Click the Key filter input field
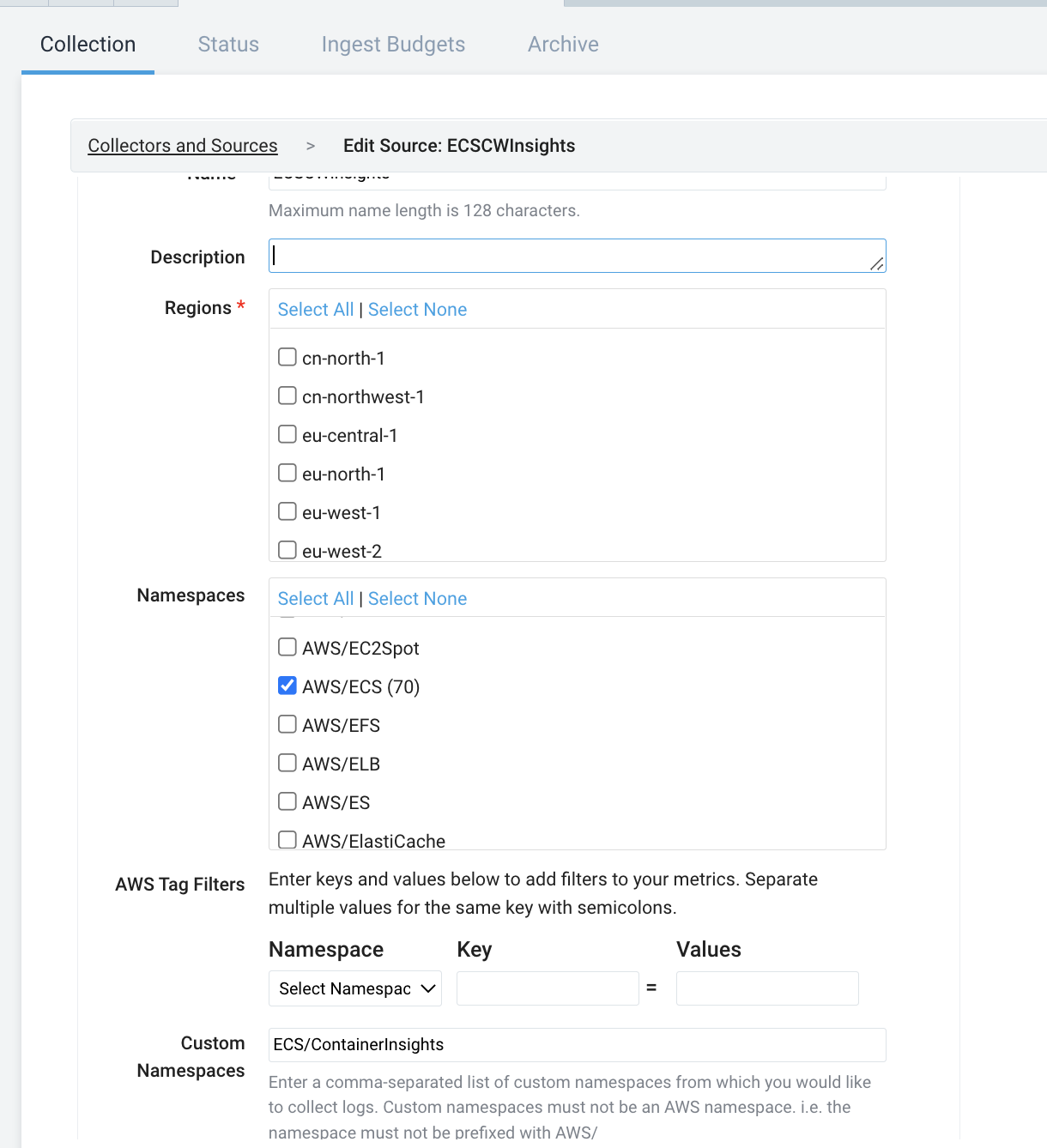 [548, 988]
